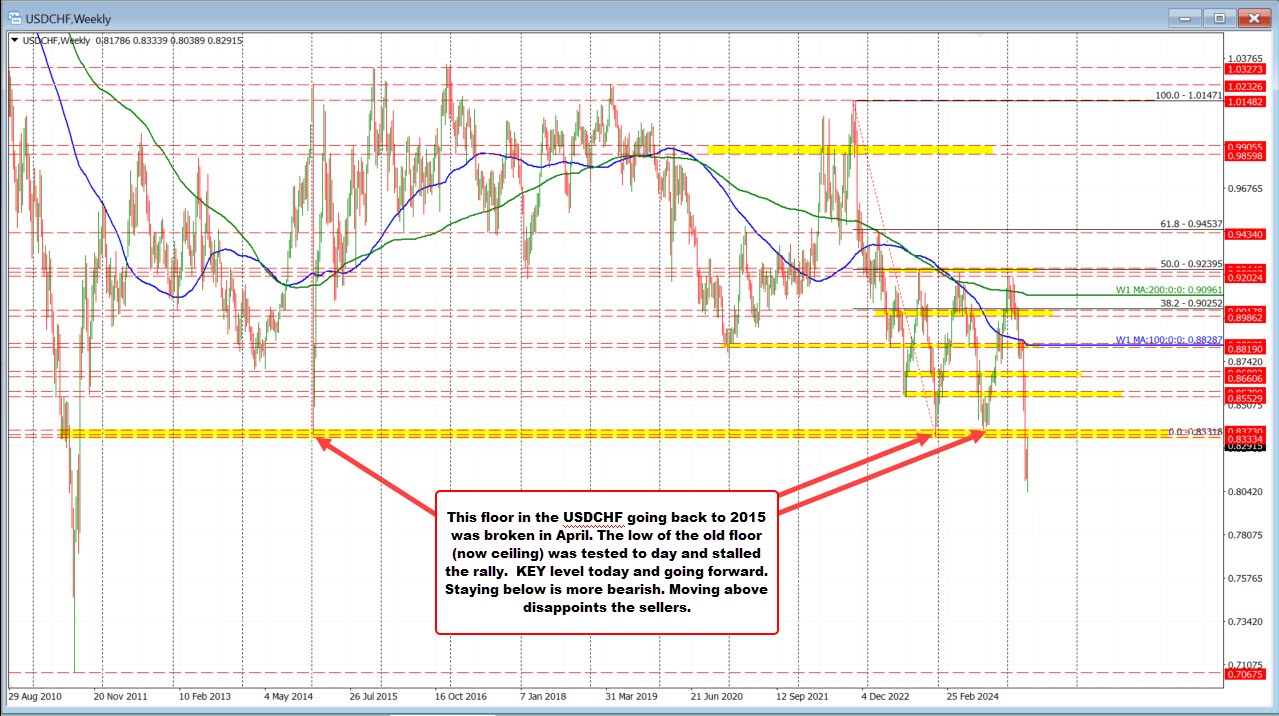Maximize the USDCHF chart window
Image resolution: width=1279 pixels, height=716 pixels.
[x=1218, y=18]
